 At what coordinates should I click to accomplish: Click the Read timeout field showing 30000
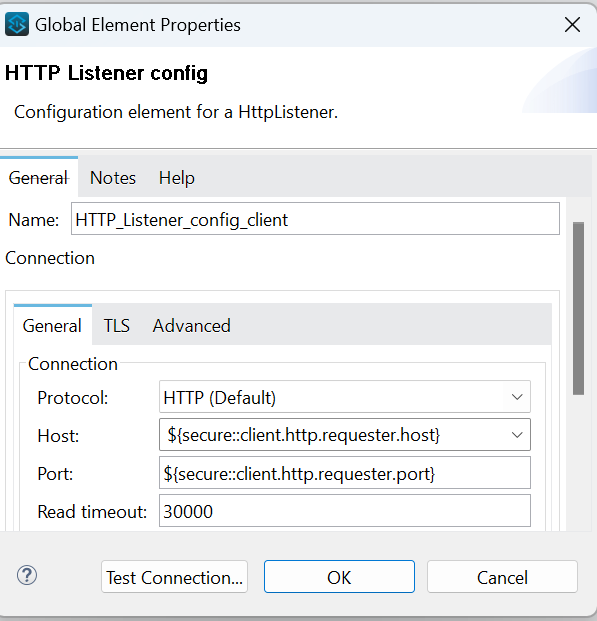[x=345, y=511]
